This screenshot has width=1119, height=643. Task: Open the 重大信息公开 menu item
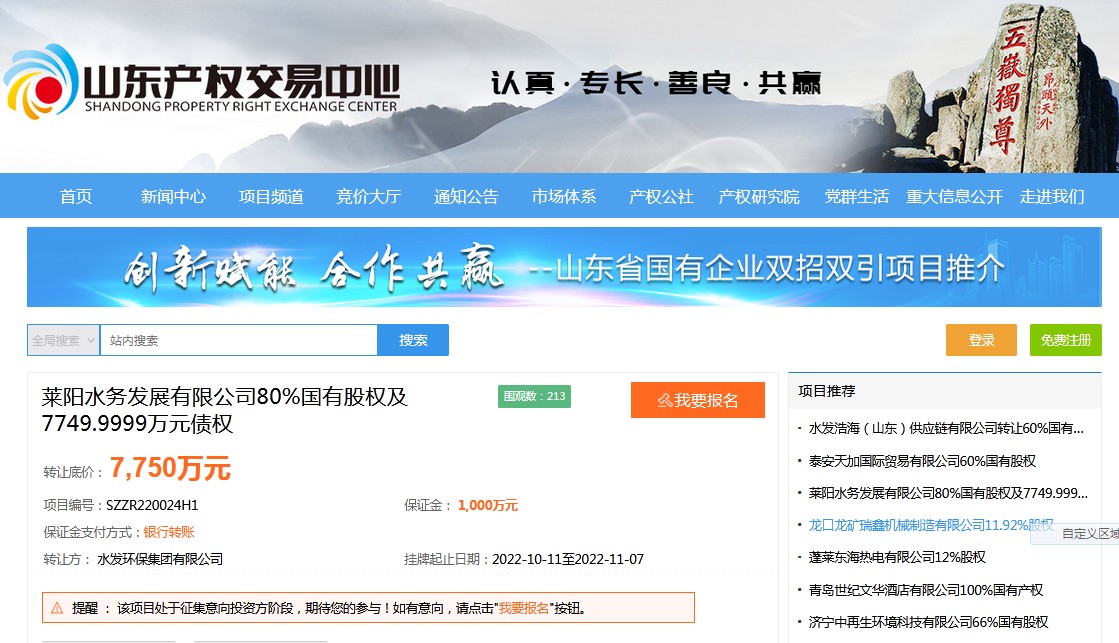(x=954, y=196)
